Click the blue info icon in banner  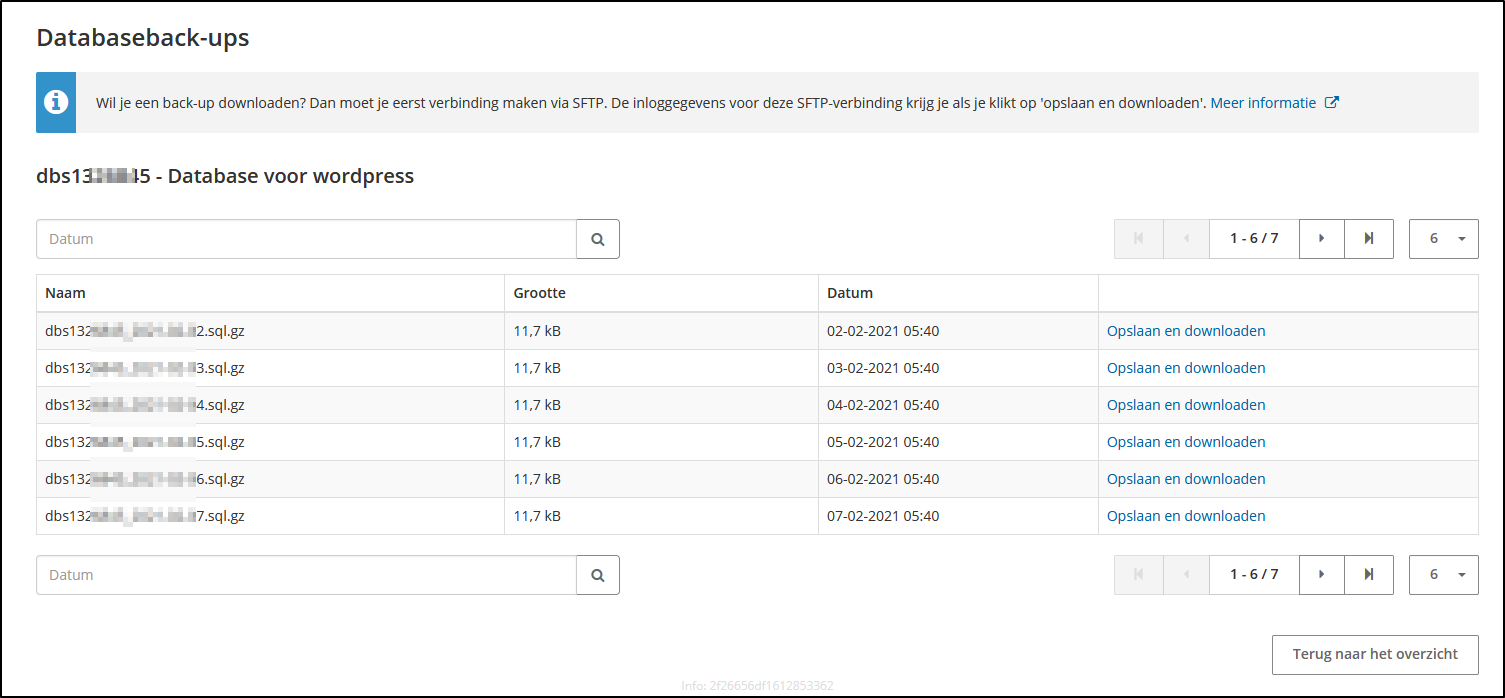[x=56, y=102]
